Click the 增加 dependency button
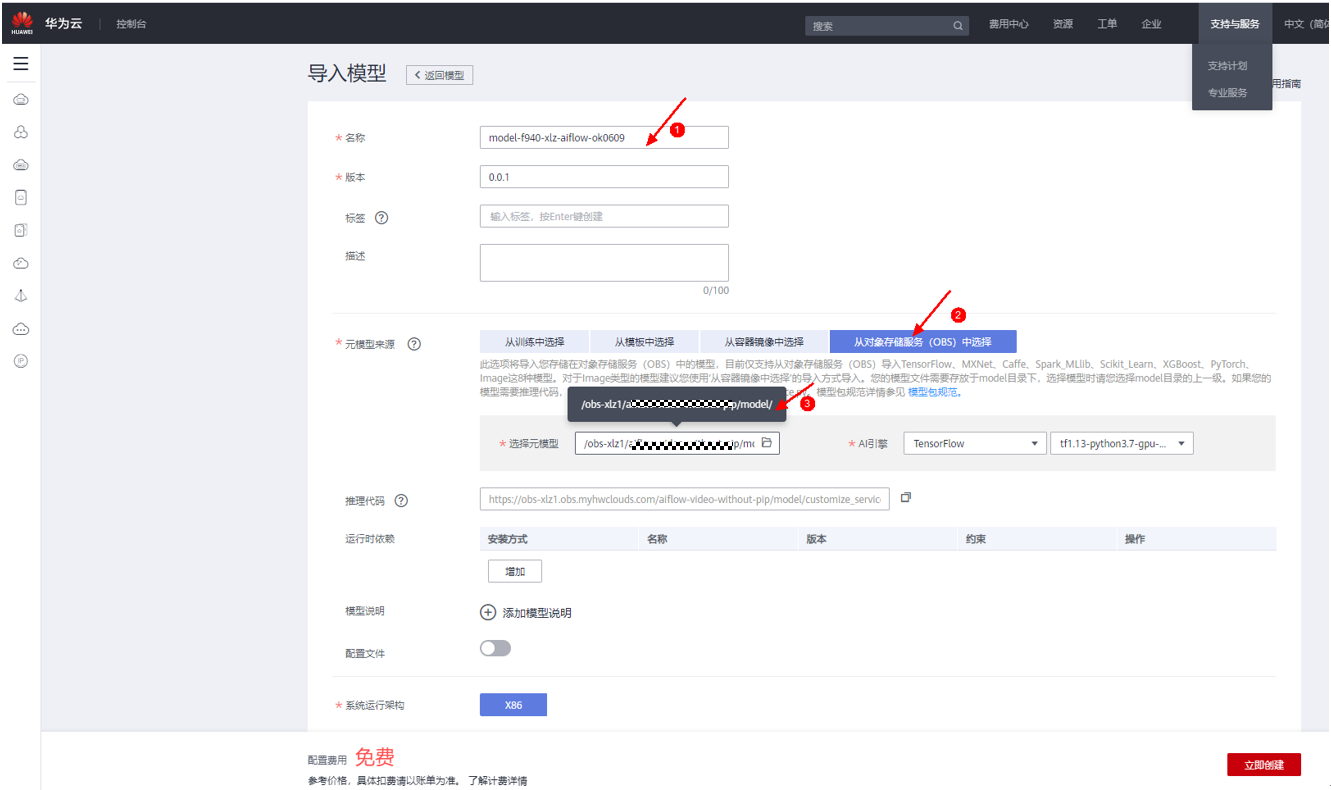 click(515, 571)
